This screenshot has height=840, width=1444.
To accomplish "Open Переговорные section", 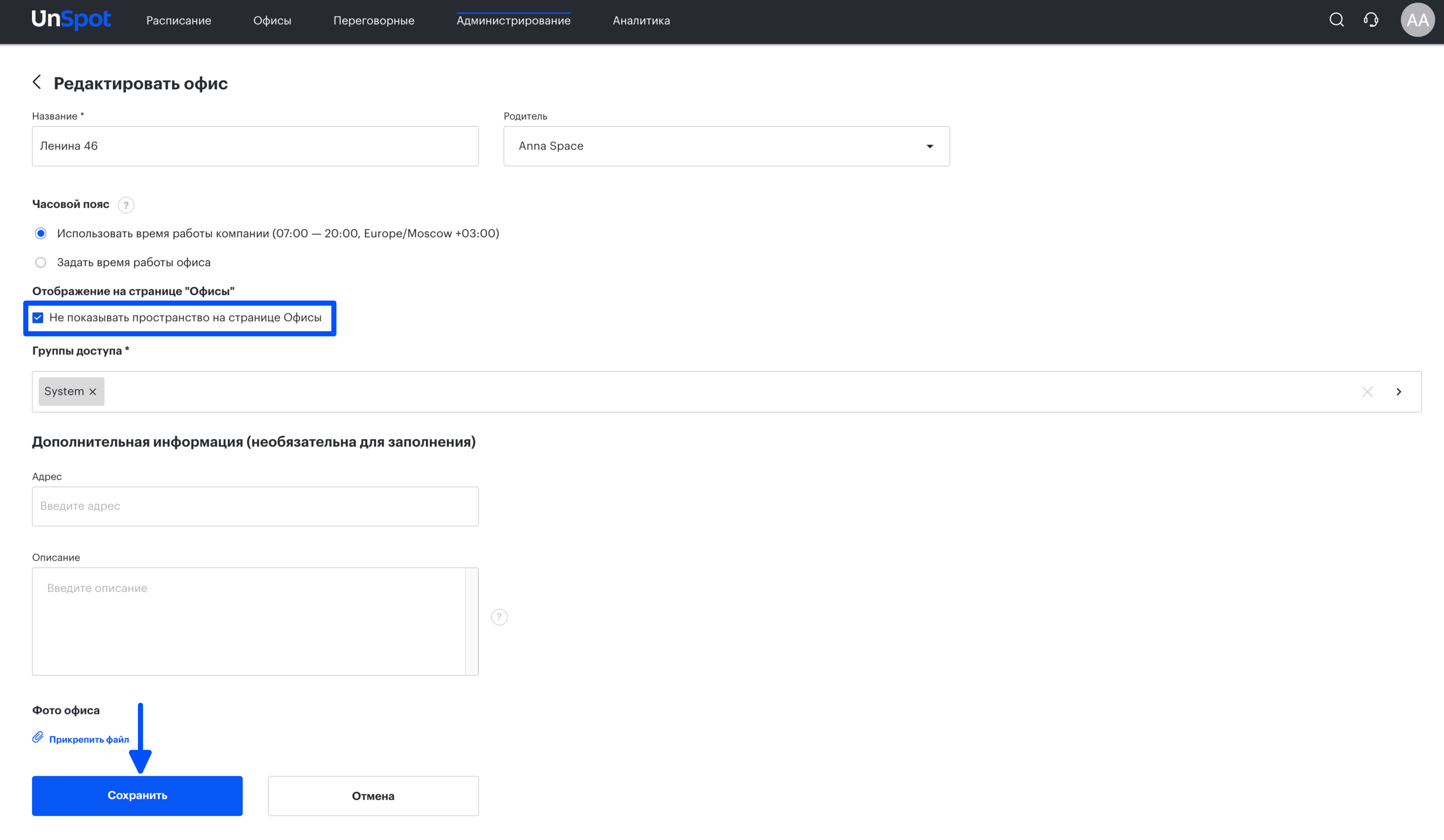I will (x=374, y=21).
